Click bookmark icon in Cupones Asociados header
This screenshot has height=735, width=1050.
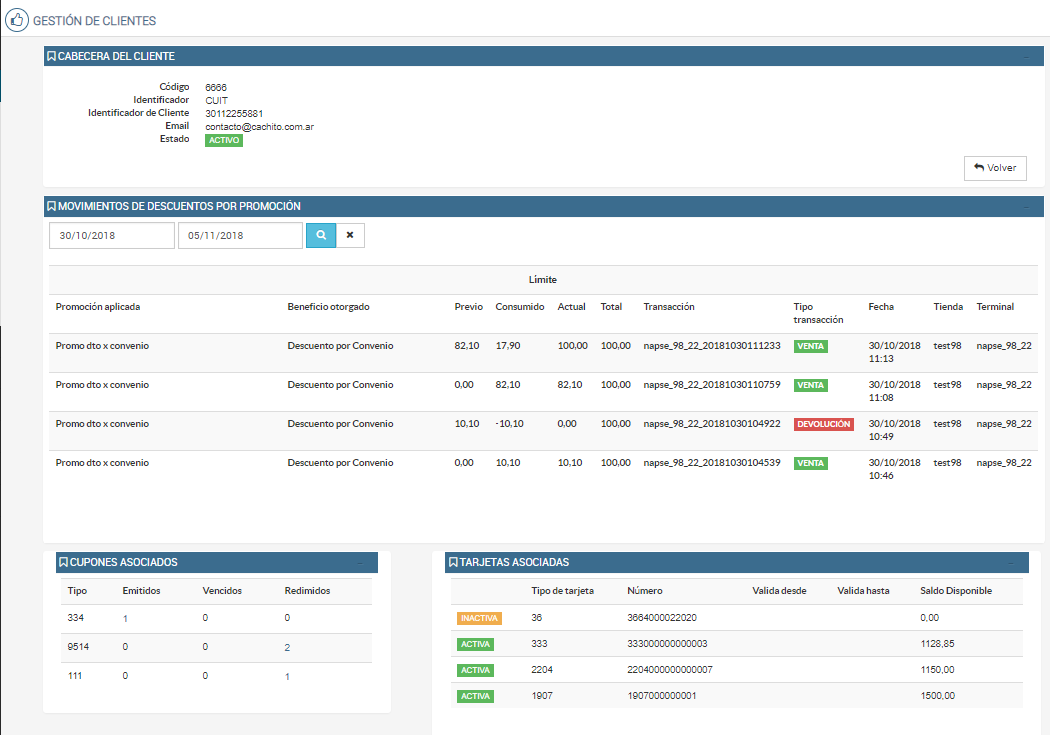coord(63,563)
